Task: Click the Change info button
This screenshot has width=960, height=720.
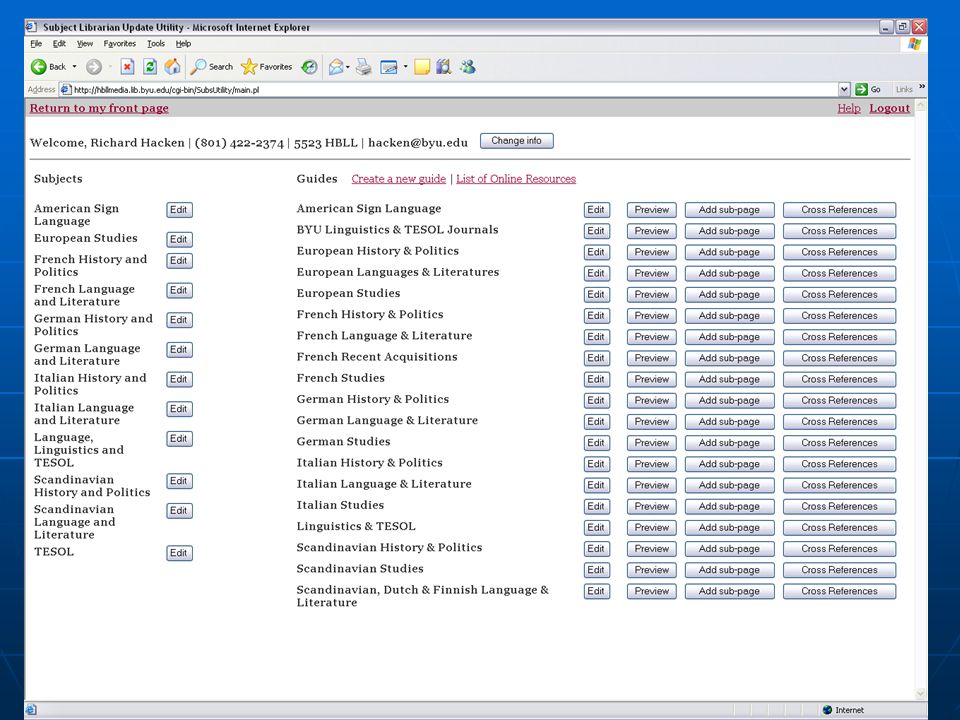Action: (x=517, y=141)
